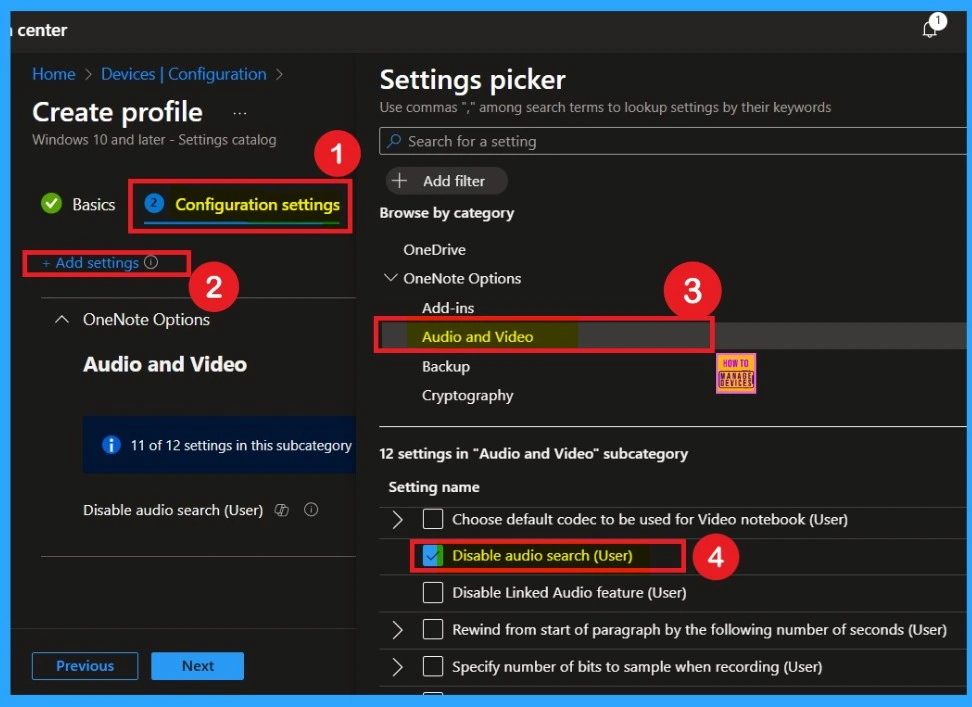
Task: Click the green Basics completed checkmark
Action: [x=51, y=203]
